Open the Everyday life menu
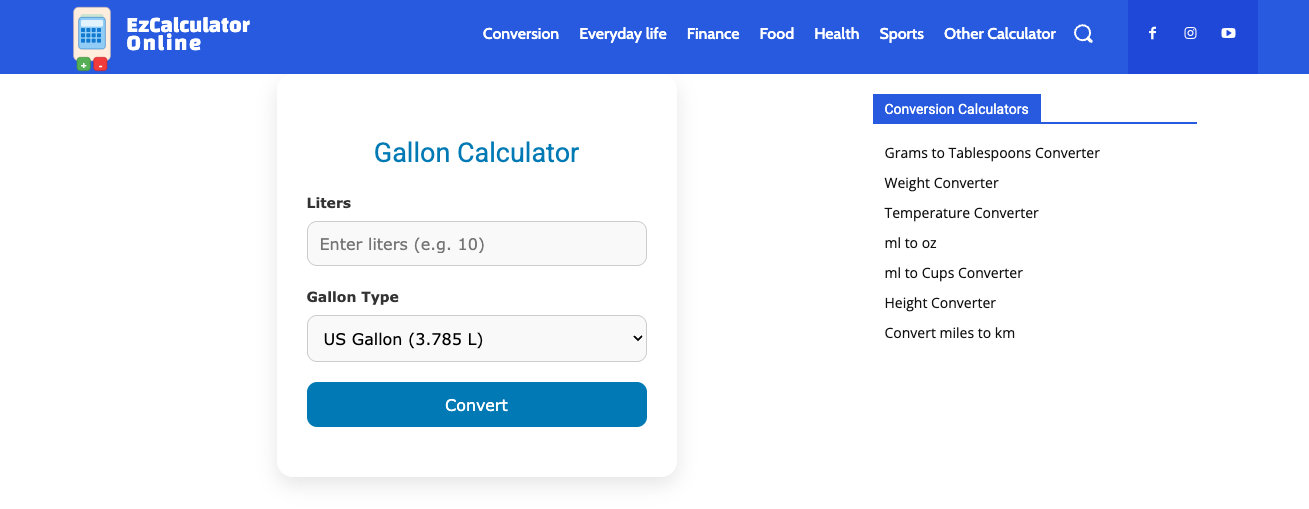 point(622,34)
